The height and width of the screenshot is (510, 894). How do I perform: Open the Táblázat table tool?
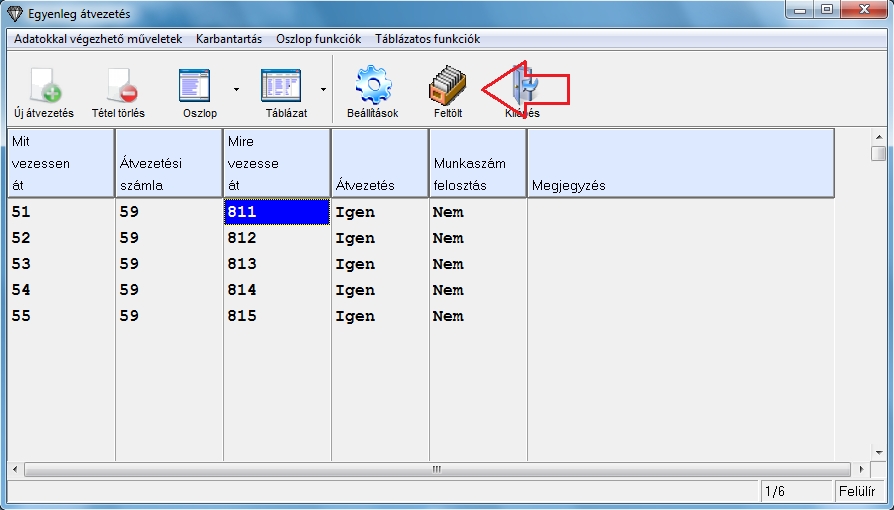tap(281, 87)
